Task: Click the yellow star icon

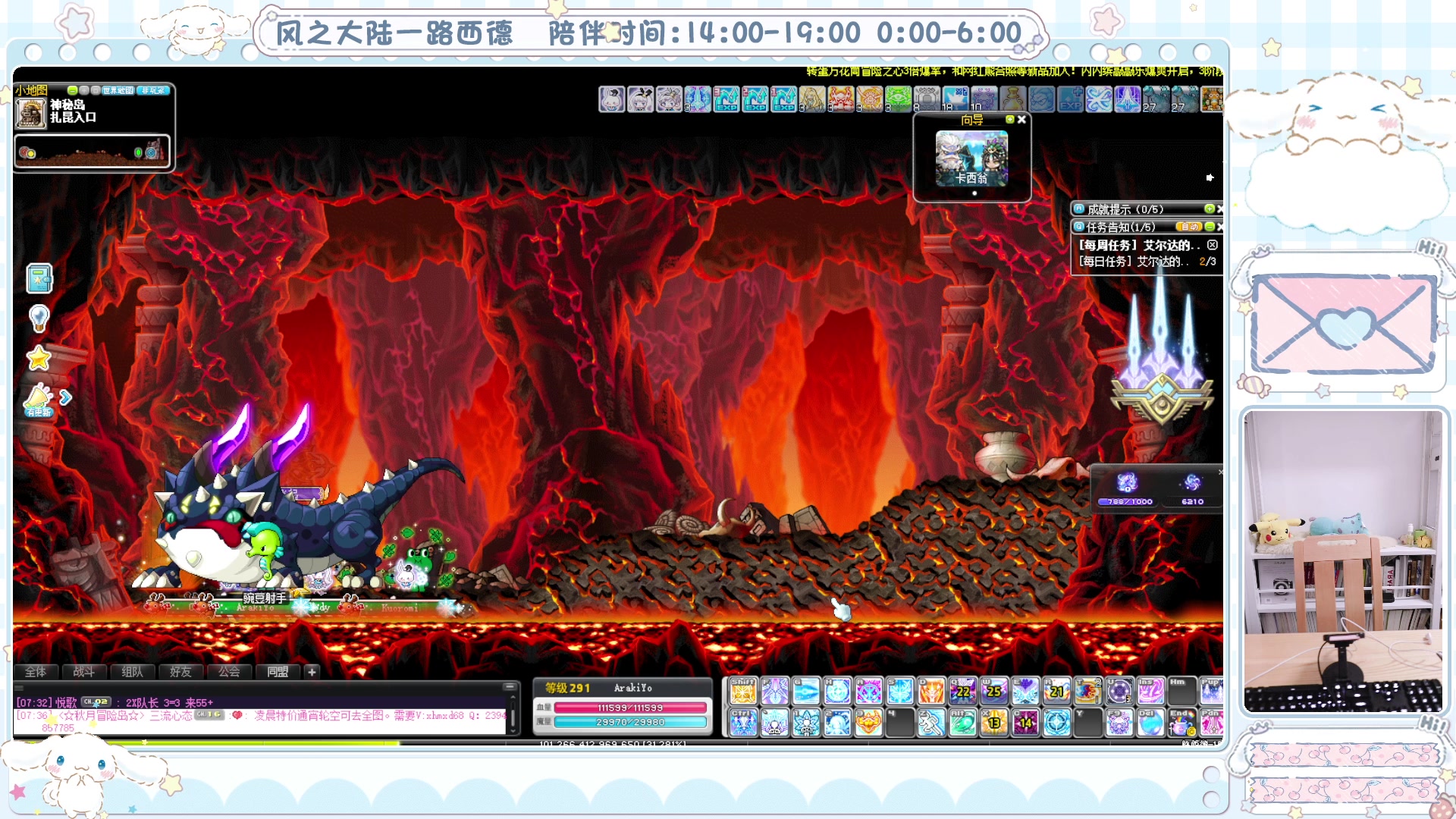Action: pyautogui.click(x=39, y=357)
